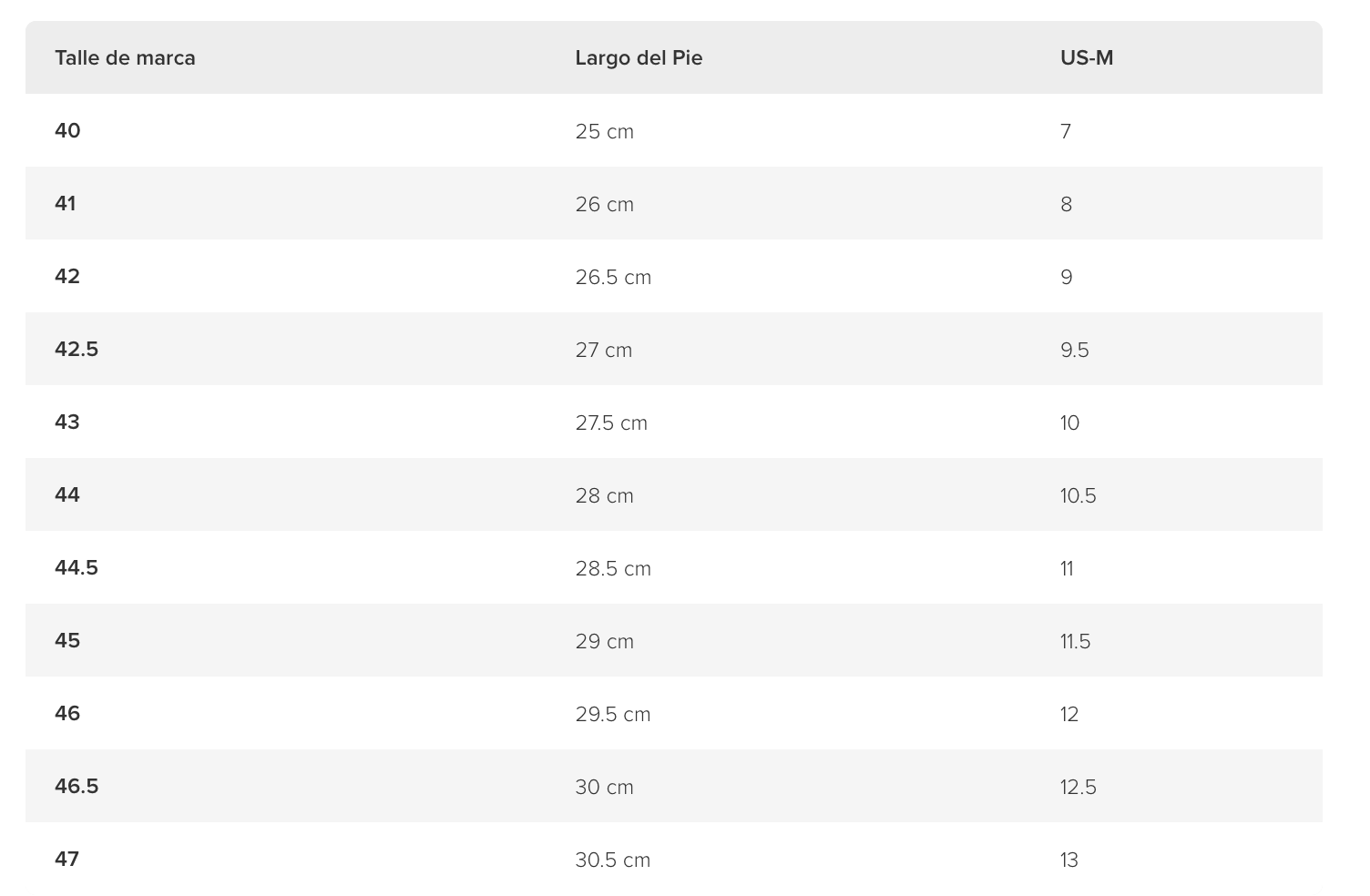Viewport: 1370px width, 896px height.
Task: Select brand size 40 cell
Action: click(x=67, y=131)
